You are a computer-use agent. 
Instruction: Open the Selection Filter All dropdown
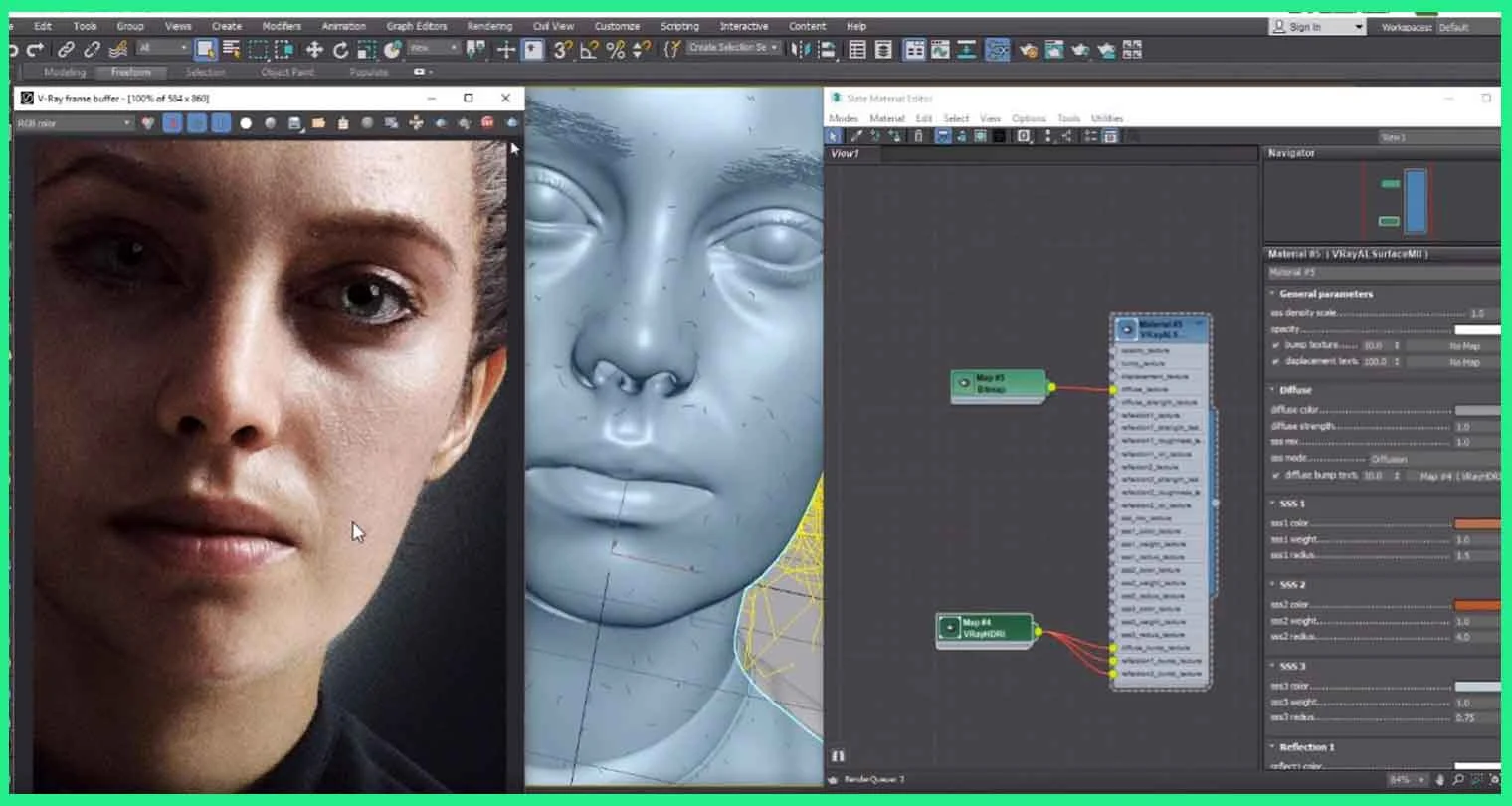click(163, 48)
